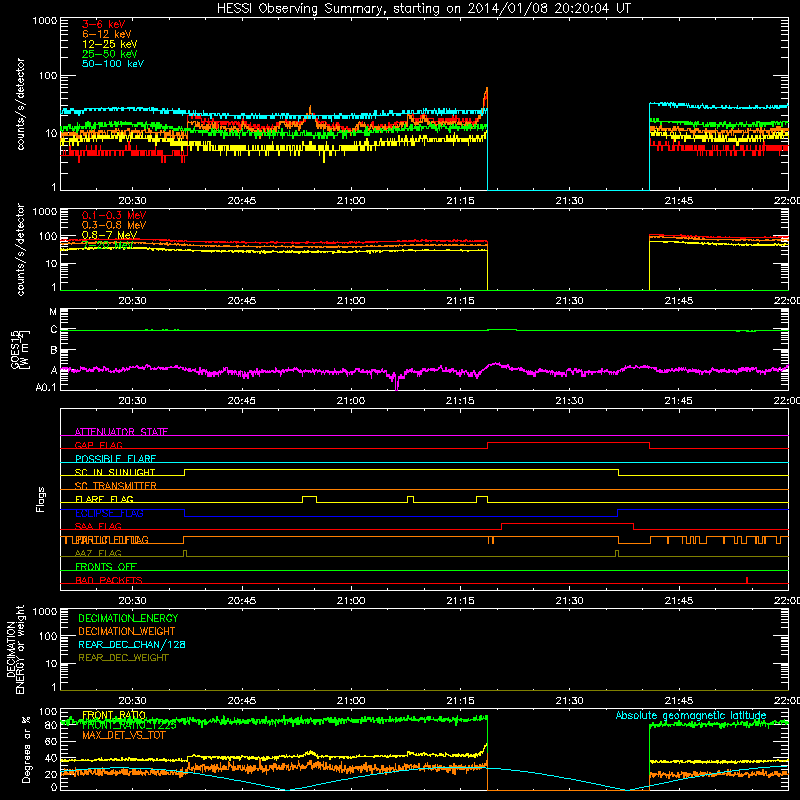
Task: Select the FRONT_RATIO legend label
Action: 114,715
